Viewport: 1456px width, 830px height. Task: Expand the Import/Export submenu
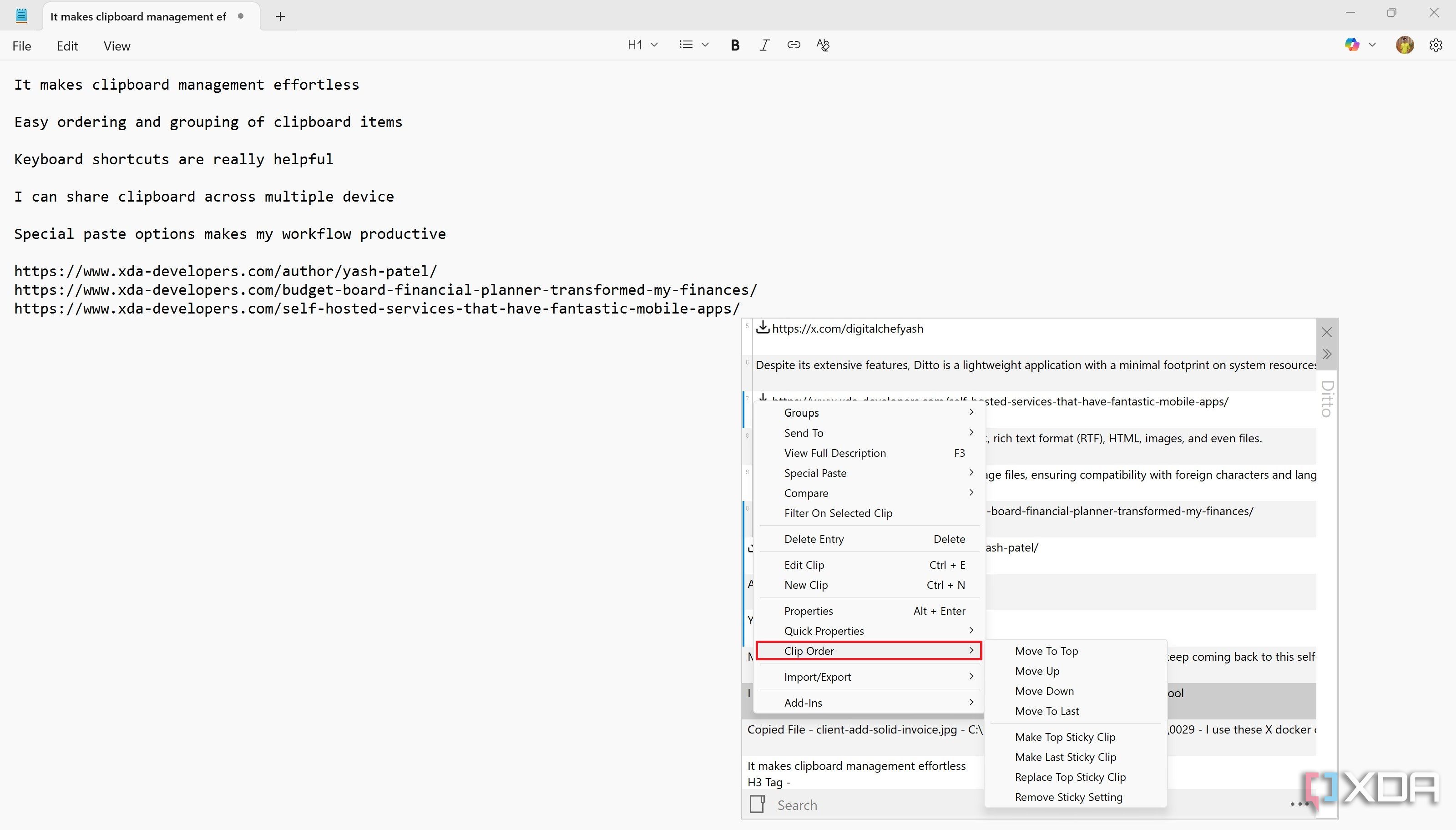pyautogui.click(x=869, y=677)
